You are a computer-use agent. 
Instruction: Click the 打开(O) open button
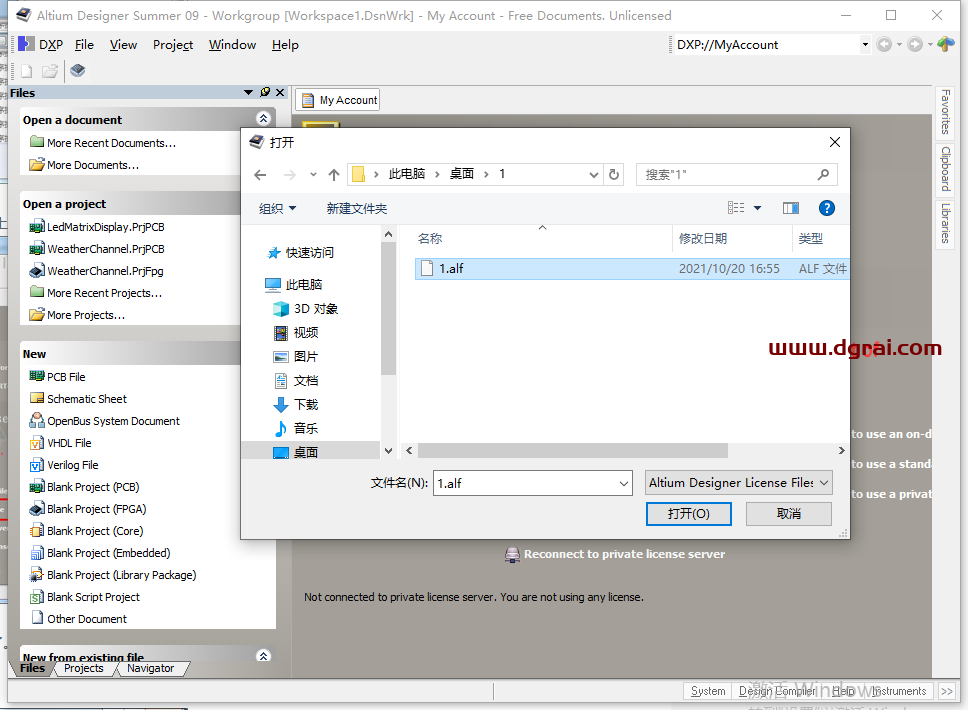tap(689, 514)
